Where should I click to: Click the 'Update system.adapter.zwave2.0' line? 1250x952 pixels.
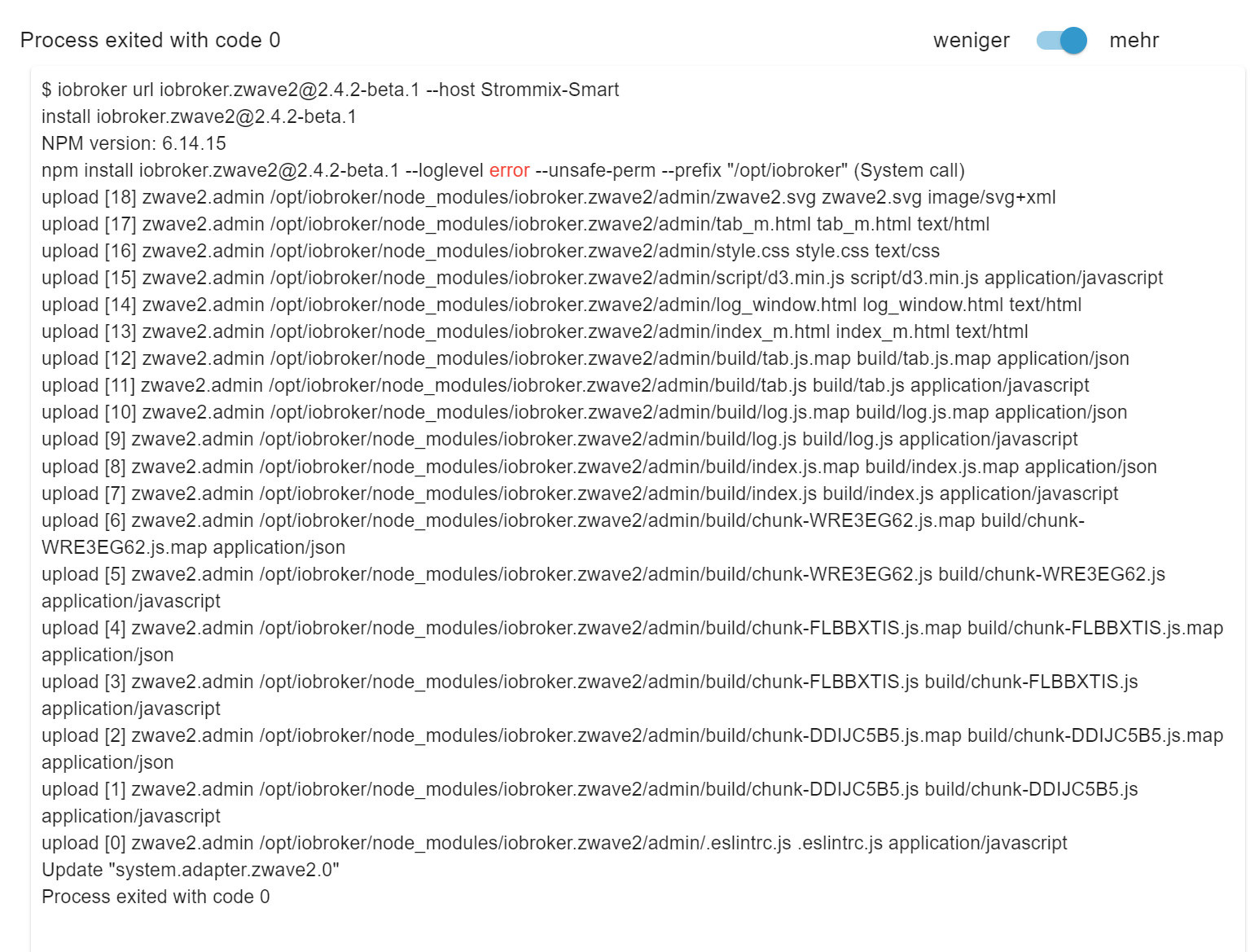pos(191,870)
